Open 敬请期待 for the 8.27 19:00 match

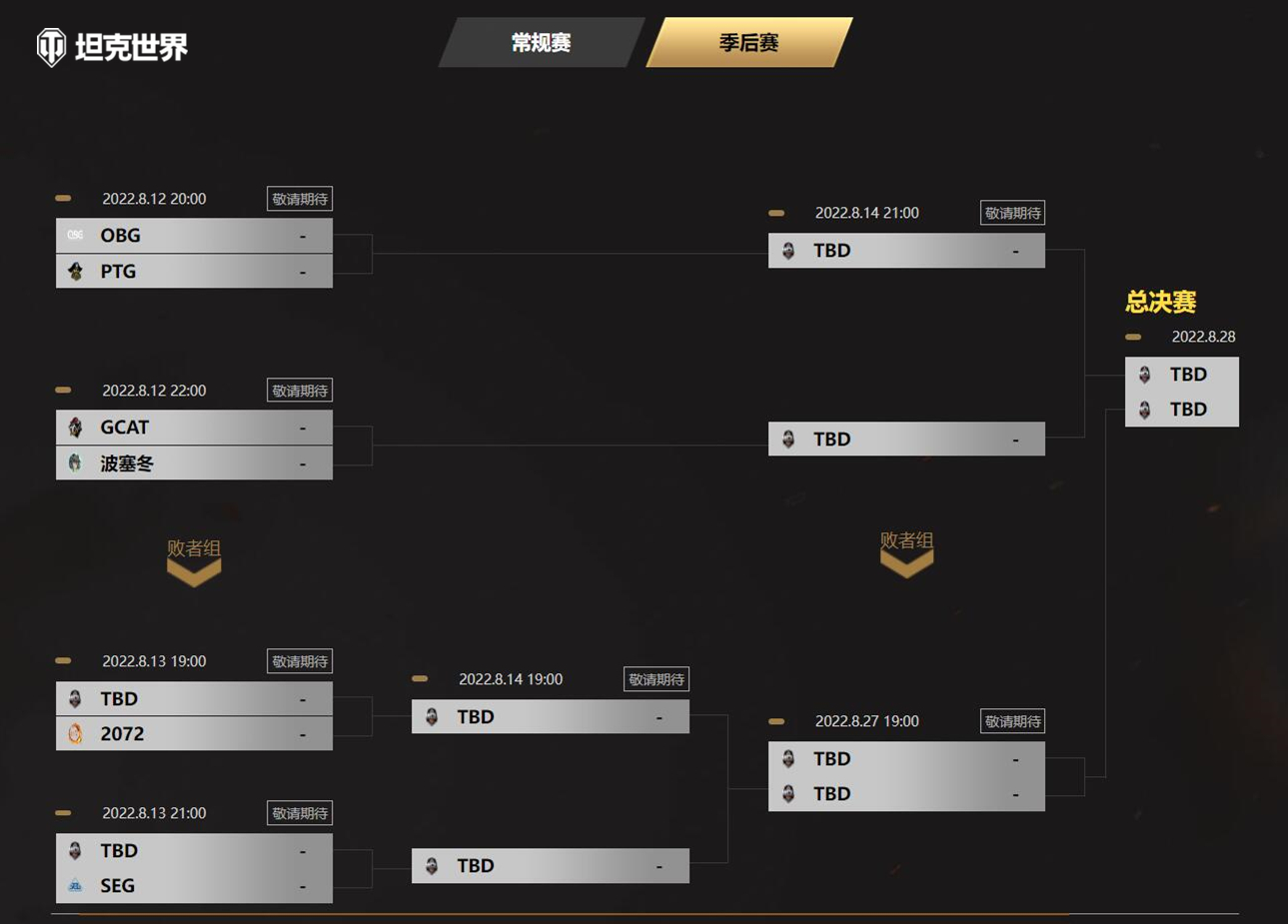(1012, 721)
